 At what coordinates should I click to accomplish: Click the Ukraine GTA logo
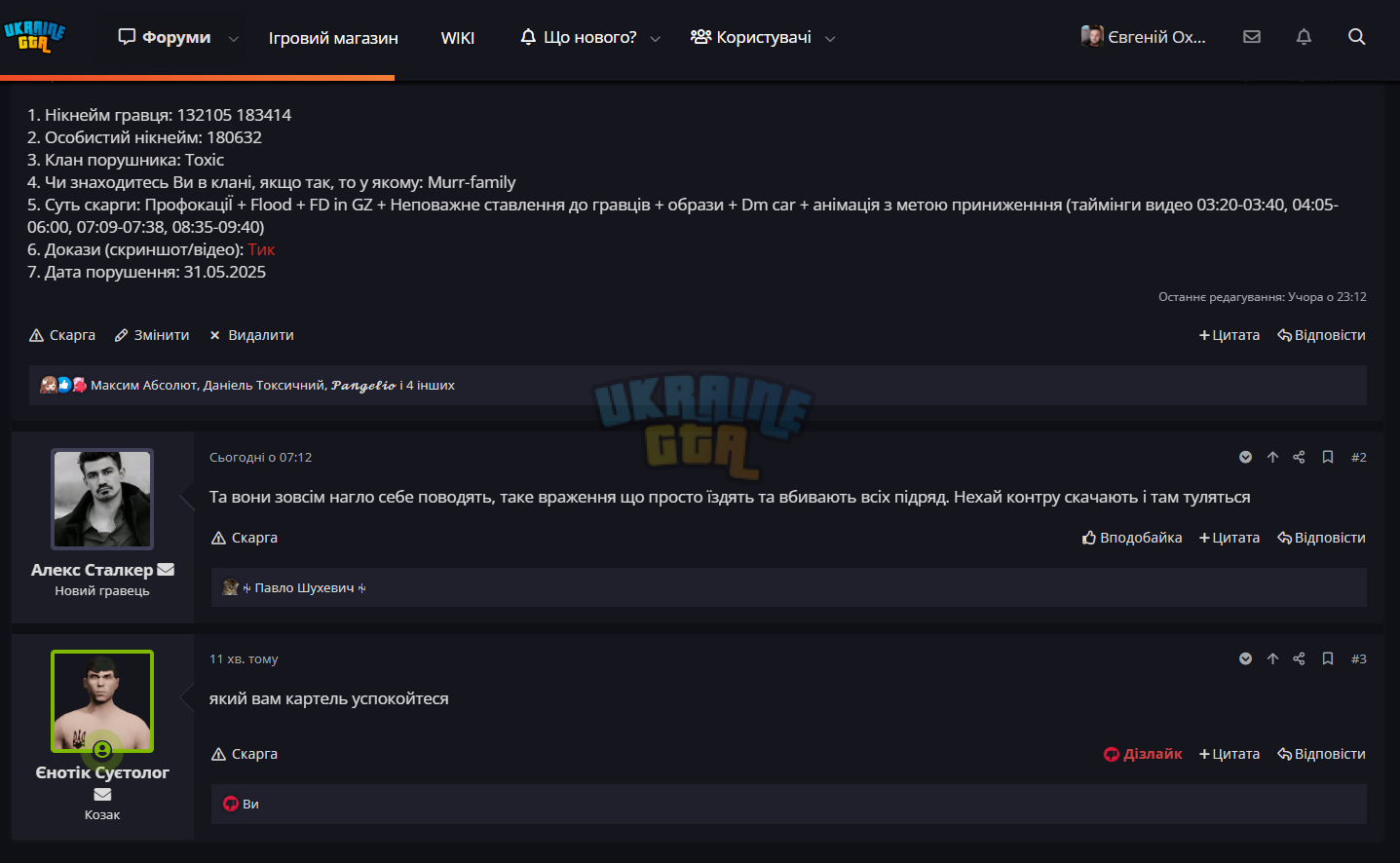[x=34, y=37]
